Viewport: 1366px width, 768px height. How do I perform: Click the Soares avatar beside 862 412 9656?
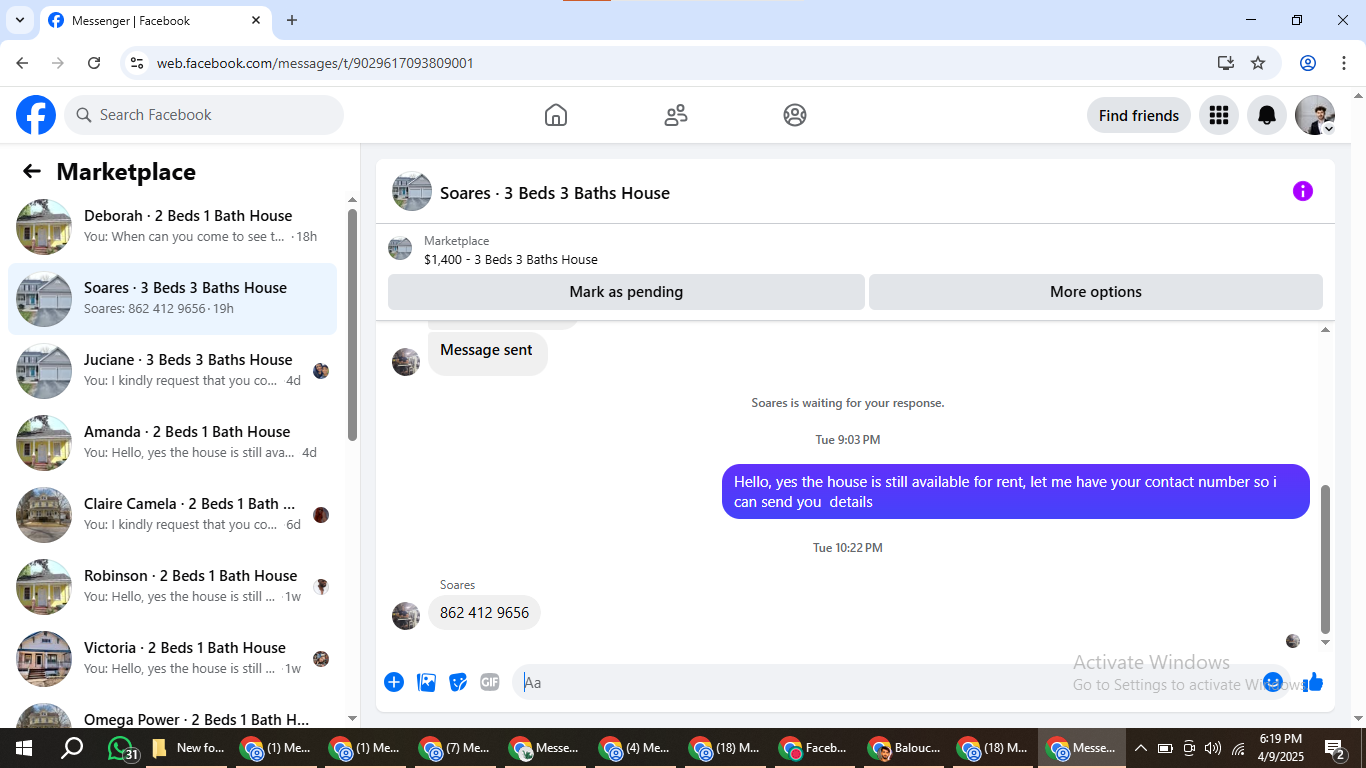[406, 616]
